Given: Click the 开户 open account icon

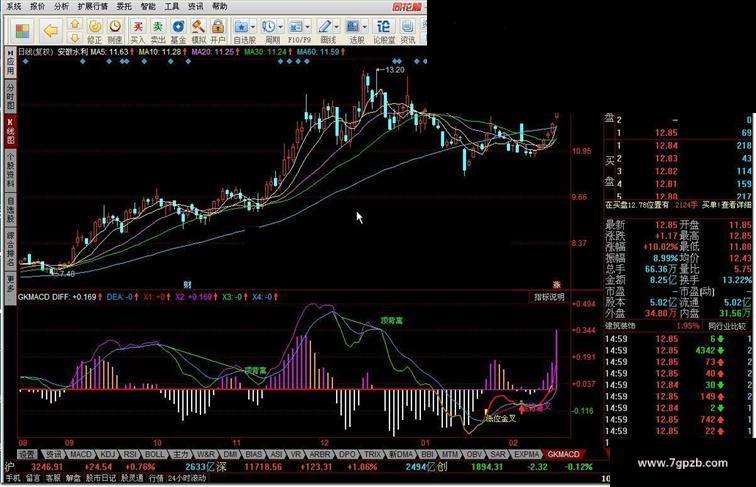Looking at the screenshot, I should (218, 31).
